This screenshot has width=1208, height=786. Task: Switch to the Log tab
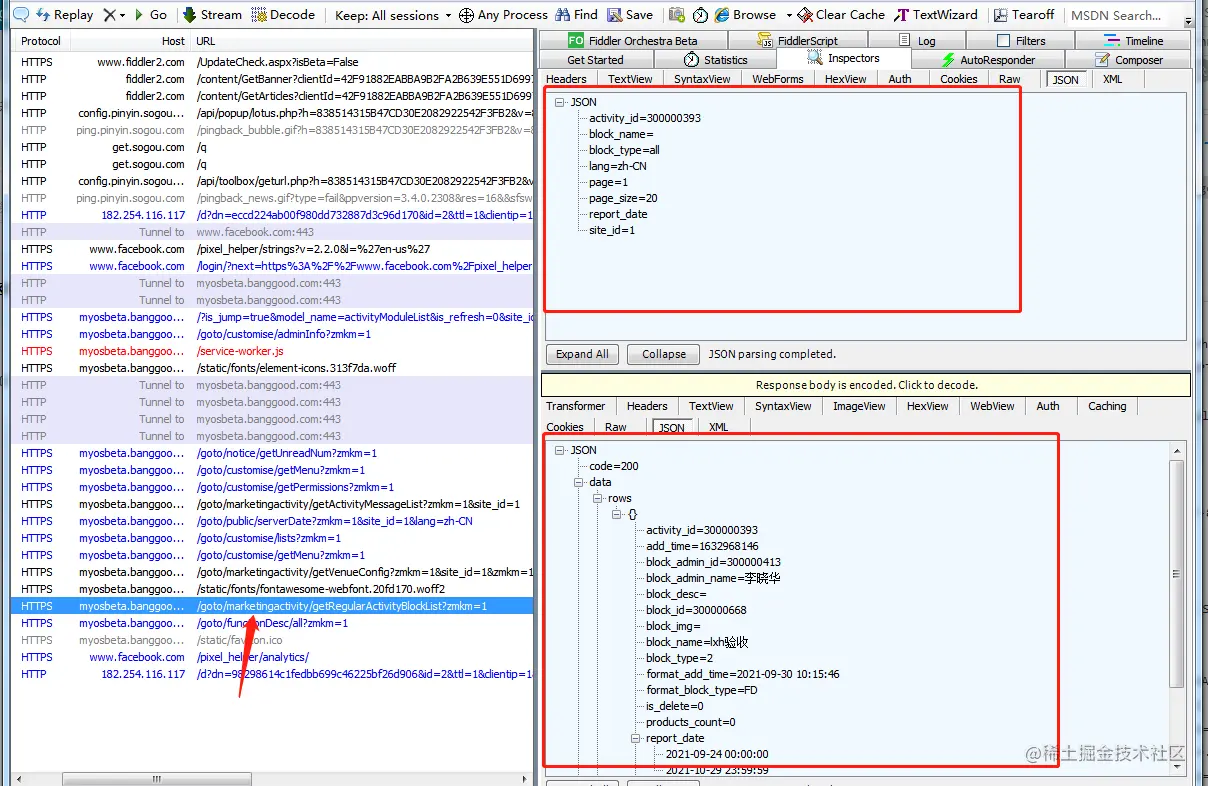click(917, 40)
